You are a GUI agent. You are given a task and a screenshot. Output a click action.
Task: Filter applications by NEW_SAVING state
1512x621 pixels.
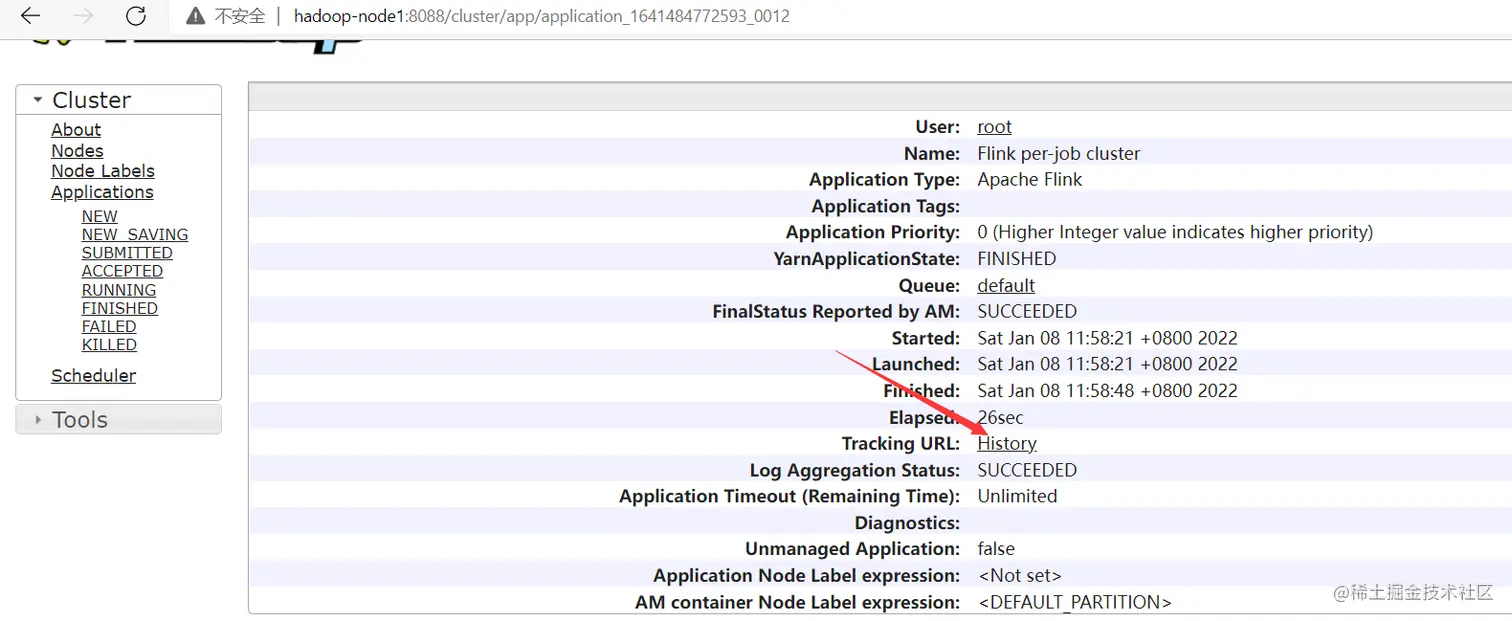pyautogui.click(x=135, y=235)
